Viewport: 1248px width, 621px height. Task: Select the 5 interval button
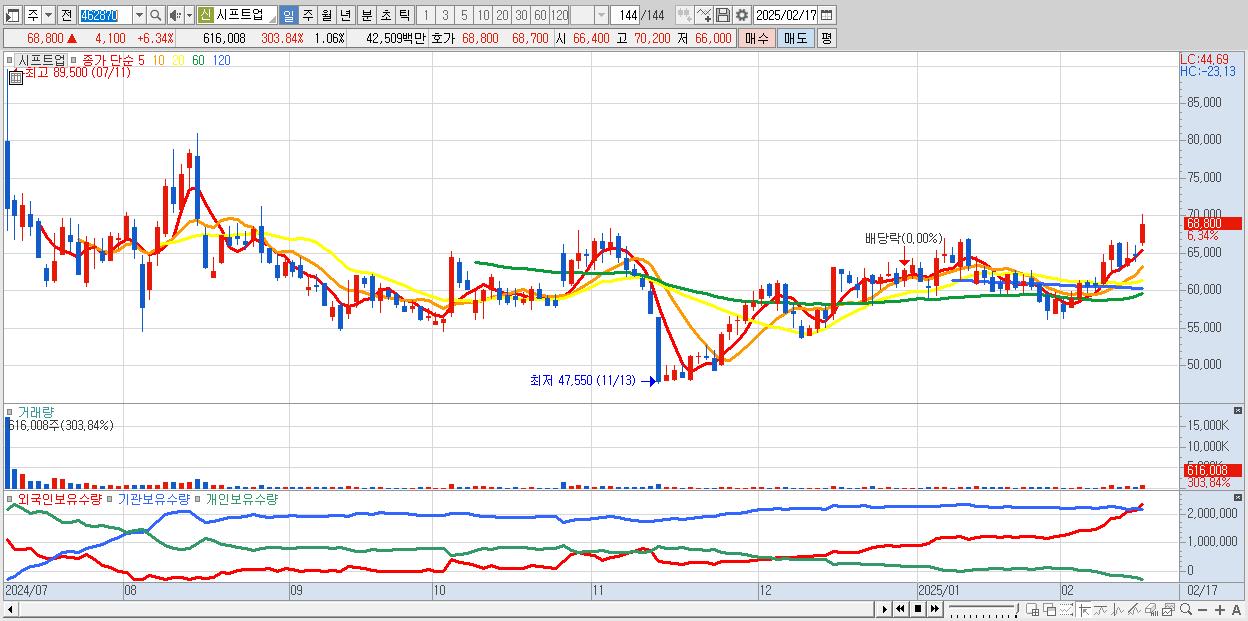(x=464, y=15)
